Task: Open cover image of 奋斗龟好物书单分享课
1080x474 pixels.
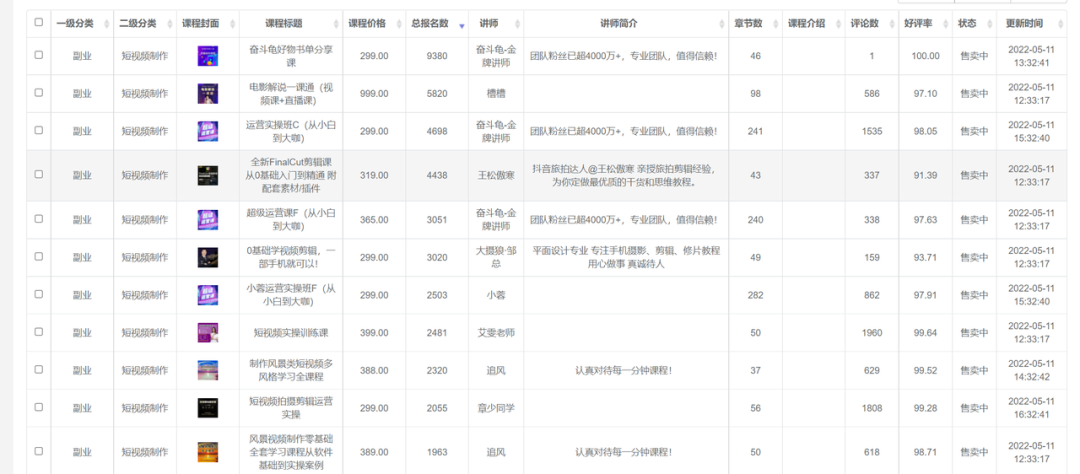Action: tap(207, 56)
